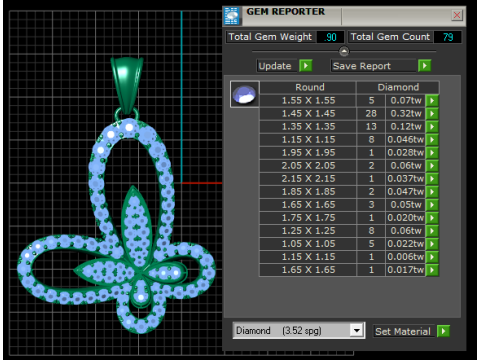Click the green arrow for the 1.25 X 1.25 row
The width and height of the screenshot is (480, 360).
[432, 230]
